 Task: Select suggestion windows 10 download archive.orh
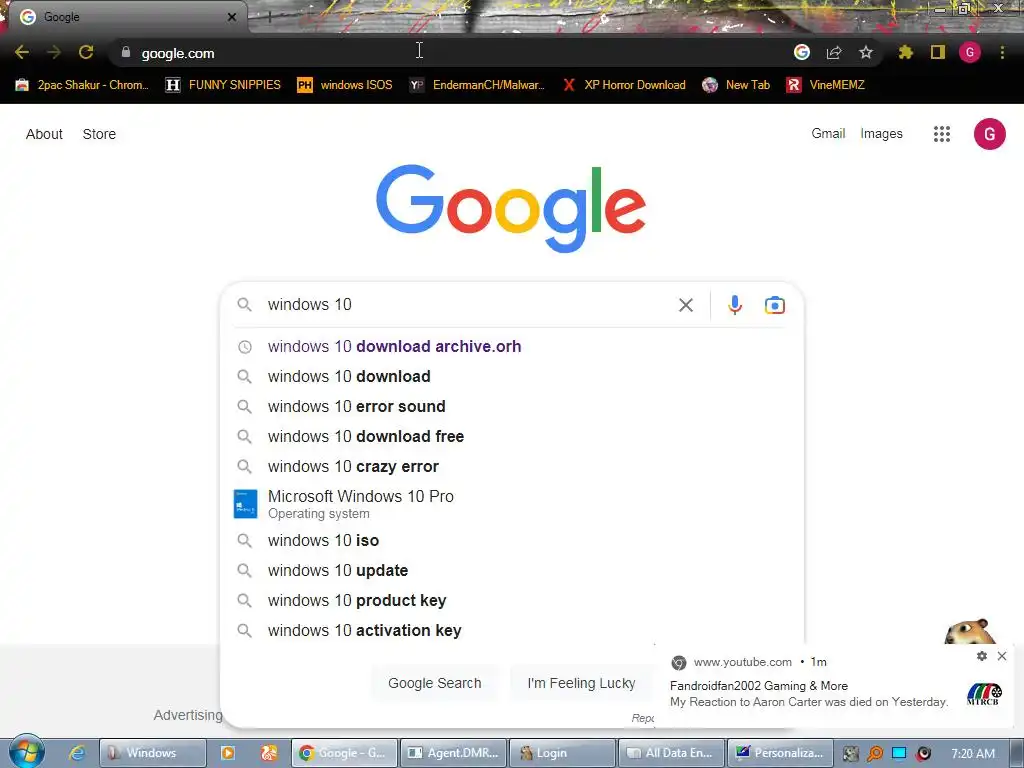pos(513,346)
